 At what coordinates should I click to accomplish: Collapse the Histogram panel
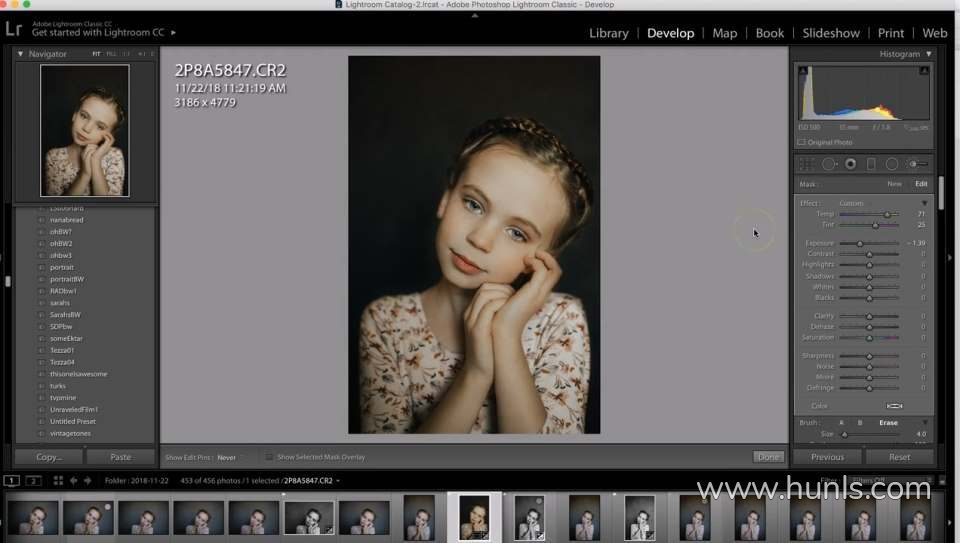click(929, 54)
